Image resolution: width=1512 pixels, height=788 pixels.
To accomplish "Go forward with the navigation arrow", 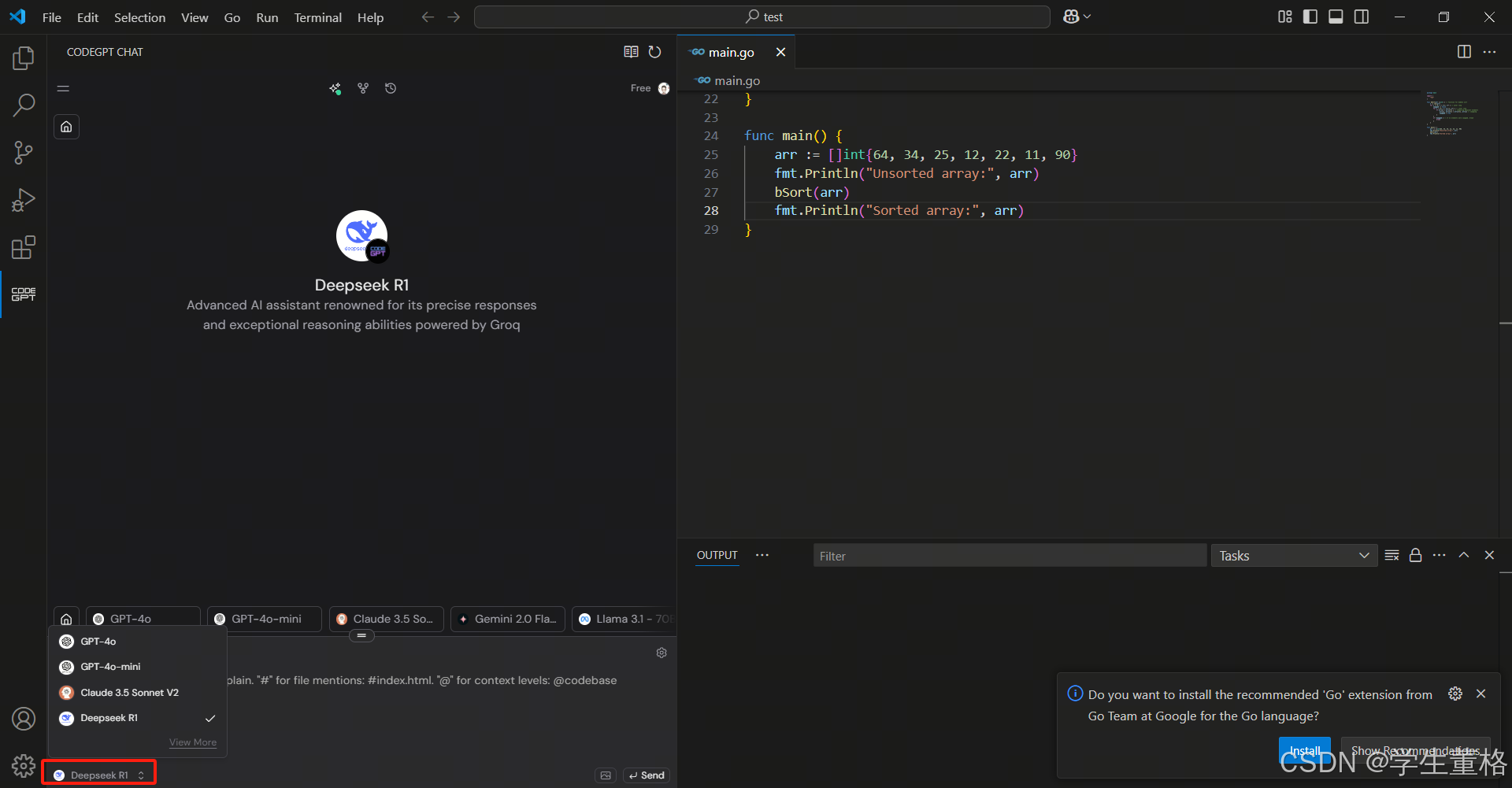I will (x=454, y=17).
